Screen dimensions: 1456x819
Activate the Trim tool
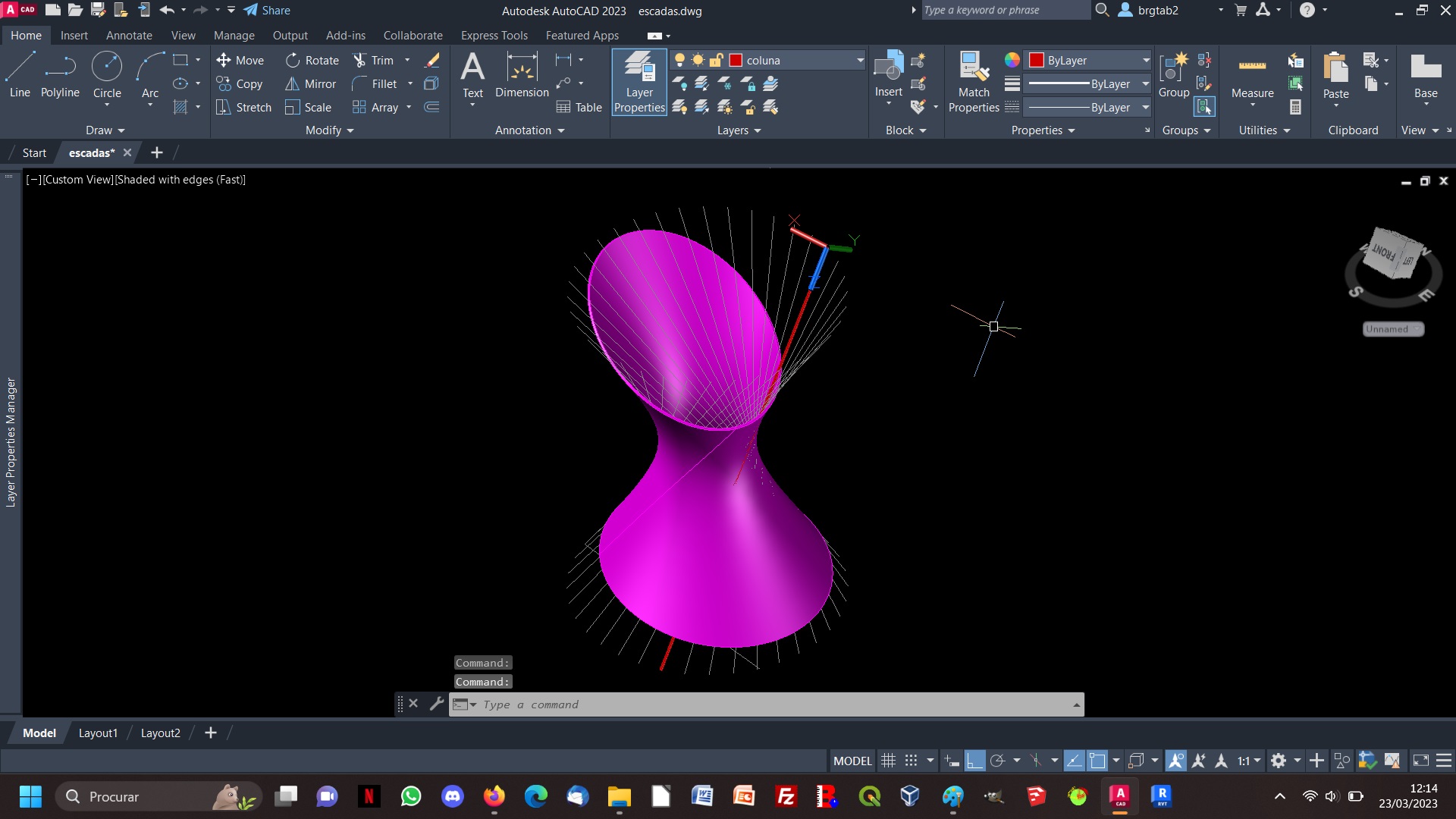(x=374, y=60)
